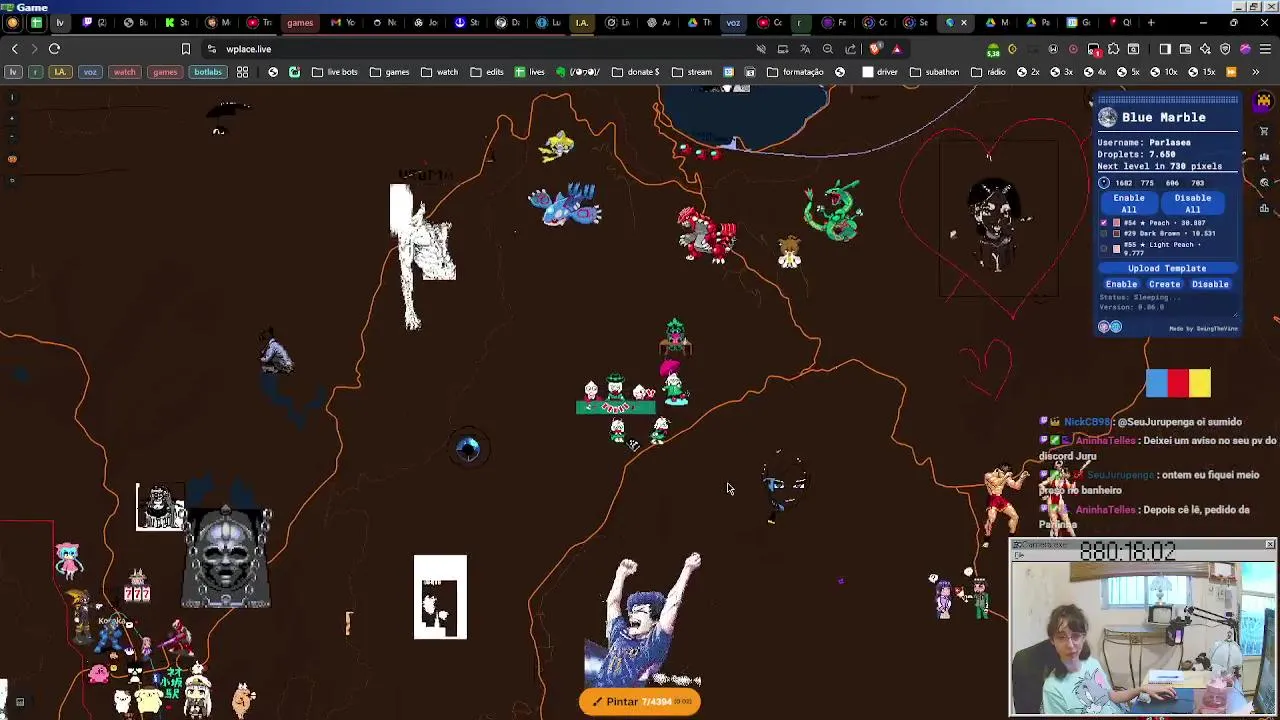Open the botlabs bookmark group label

(x=208, y=72)
